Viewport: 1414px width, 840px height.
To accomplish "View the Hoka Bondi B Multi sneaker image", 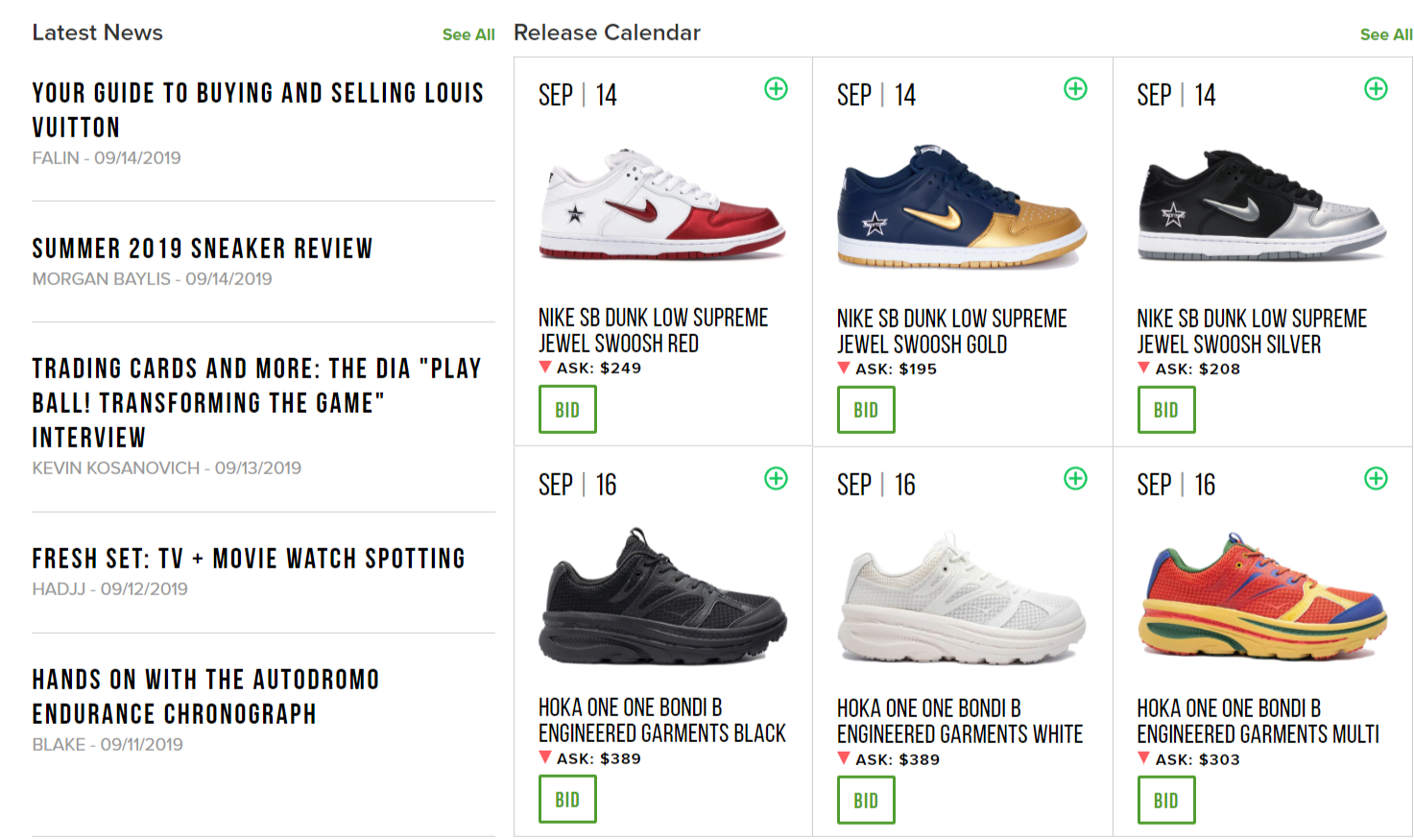I will [1261, 597].
